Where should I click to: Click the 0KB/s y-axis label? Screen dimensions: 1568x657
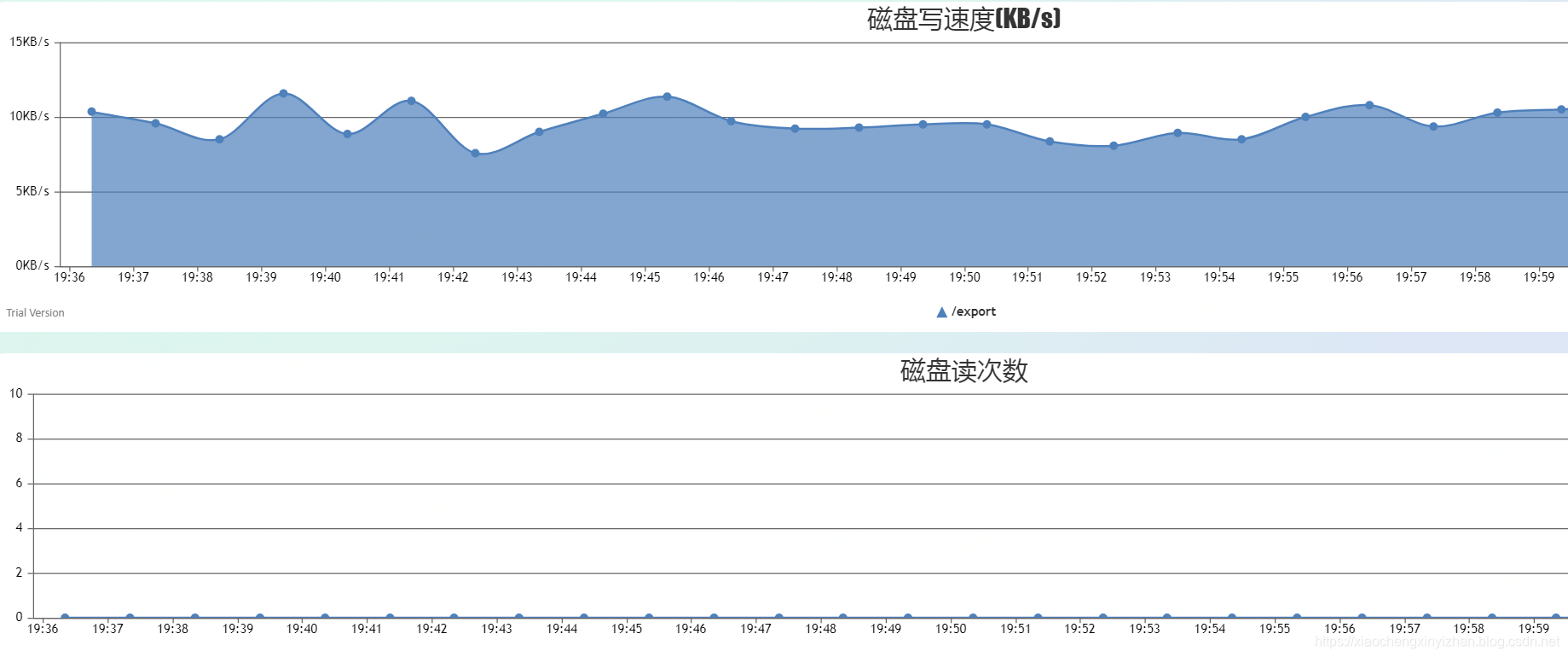tap(32, 265)
